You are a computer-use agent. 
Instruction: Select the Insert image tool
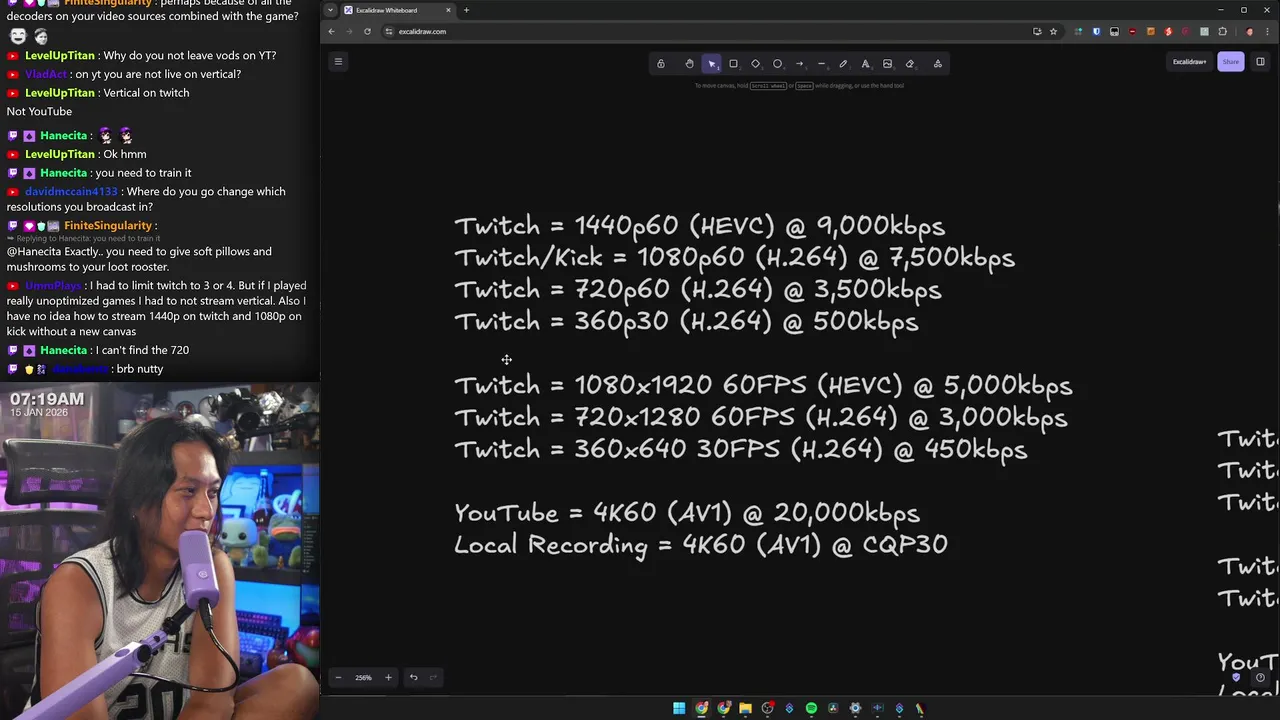point(887,64)
